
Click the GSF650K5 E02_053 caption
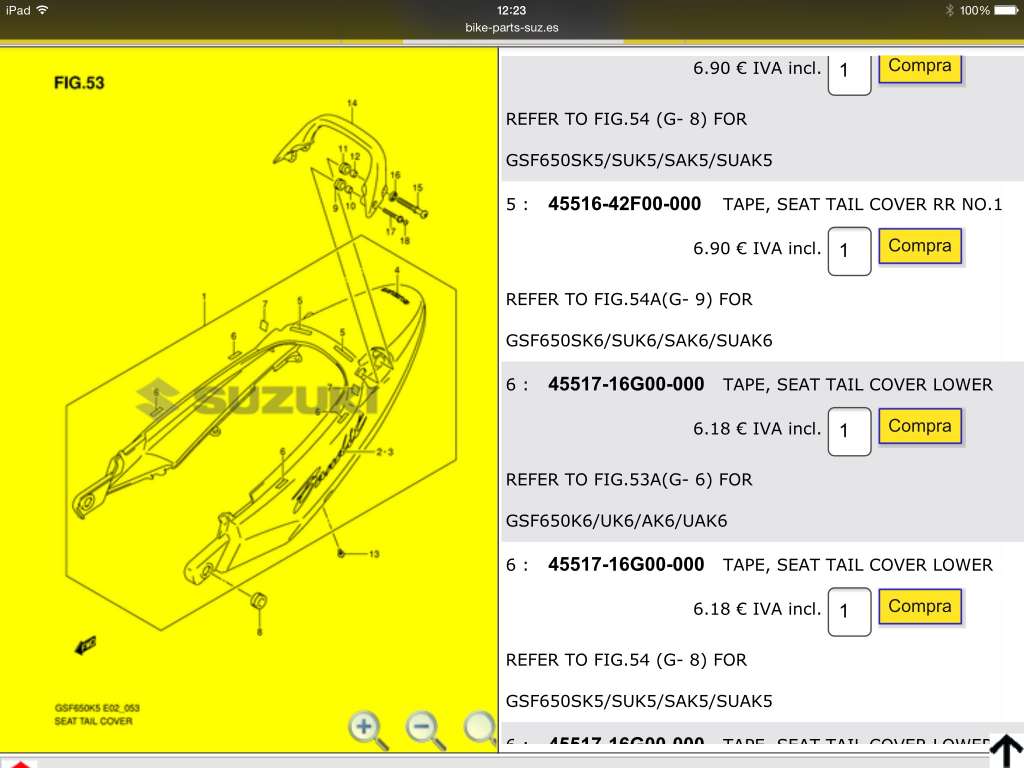tap(97, 708)
